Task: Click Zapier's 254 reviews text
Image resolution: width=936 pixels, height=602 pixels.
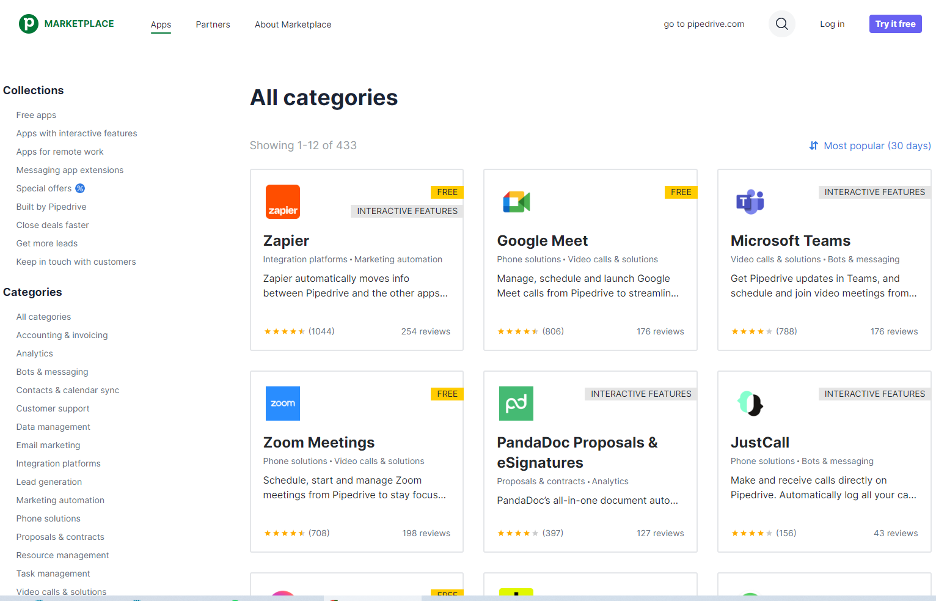Action: click(426, 331)
